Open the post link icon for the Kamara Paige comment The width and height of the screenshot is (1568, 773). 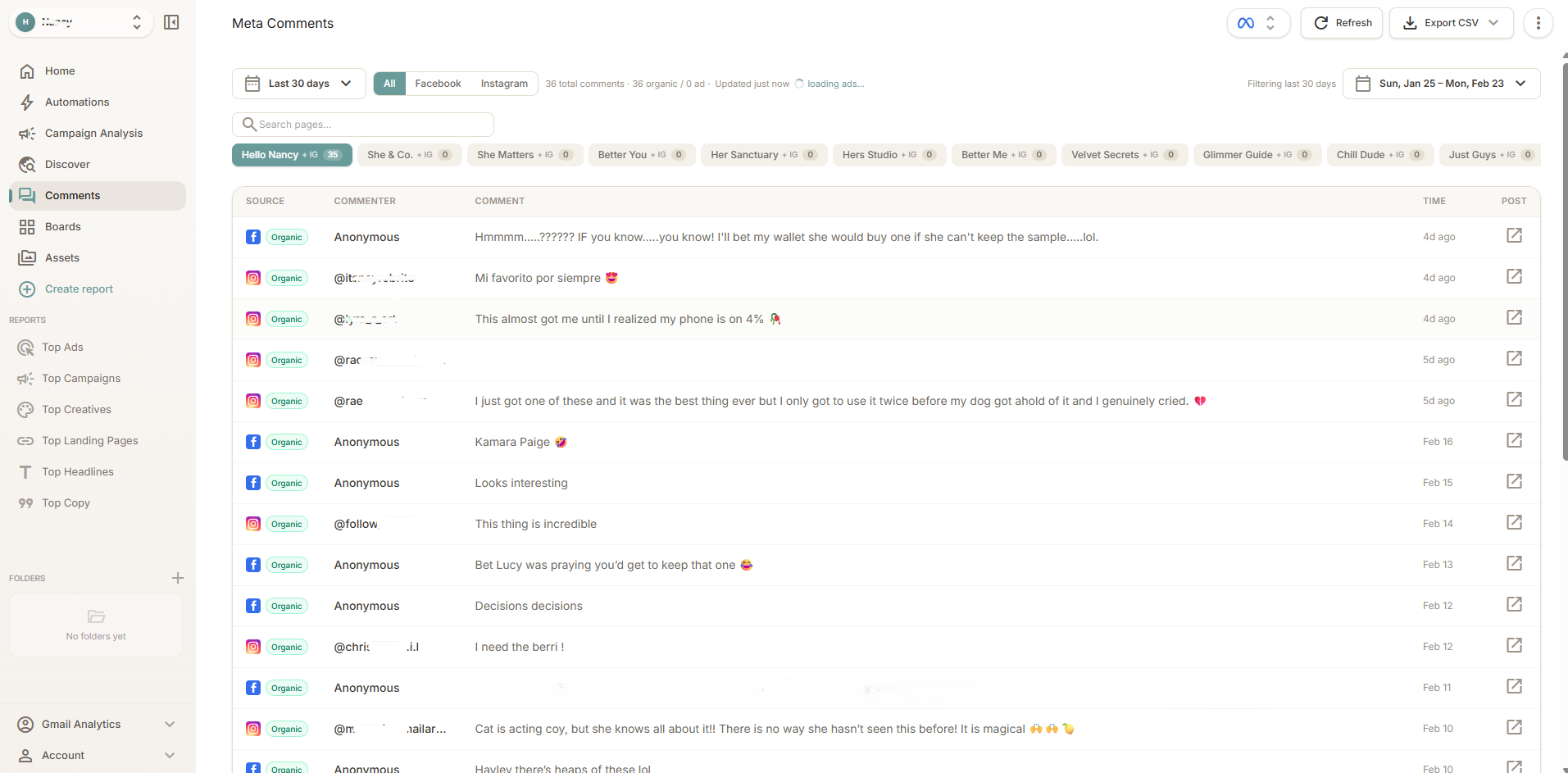(1513, 440)
